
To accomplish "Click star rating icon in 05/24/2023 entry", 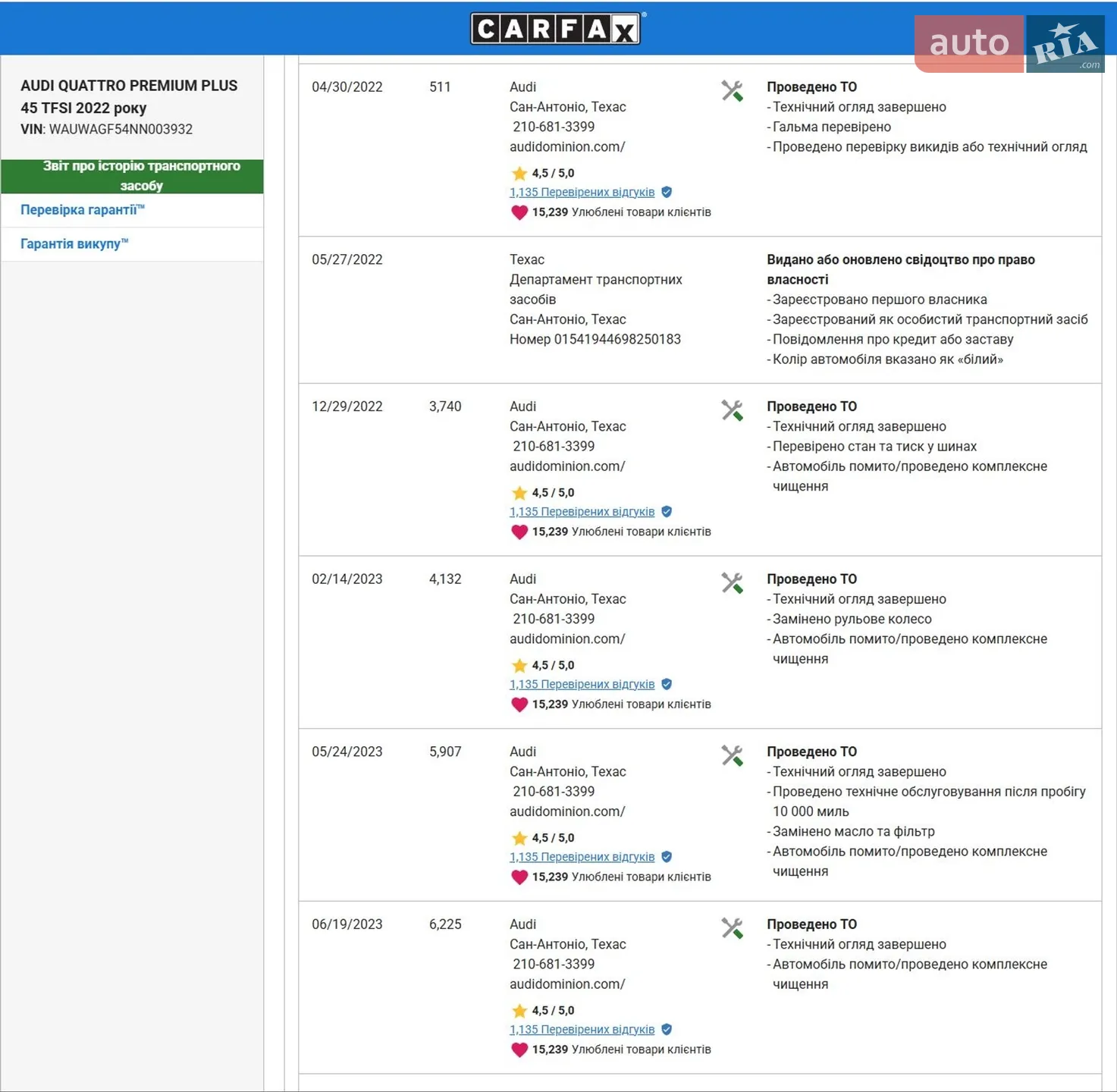I will [x=519, y=838].
